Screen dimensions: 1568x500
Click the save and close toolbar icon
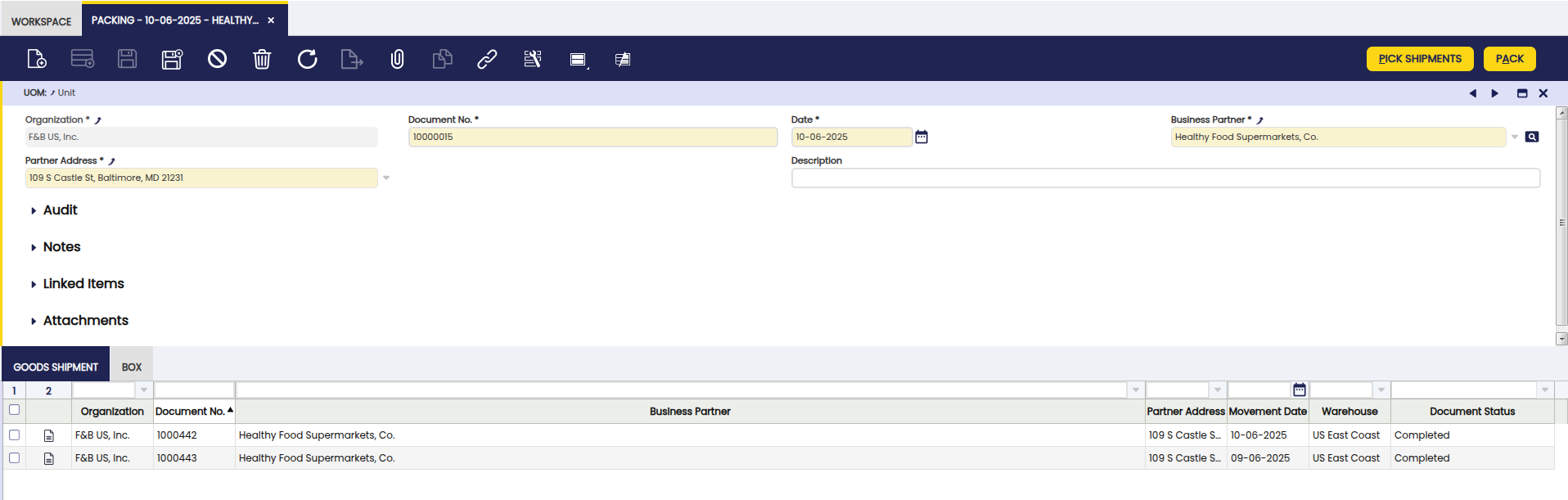point(172,59)
